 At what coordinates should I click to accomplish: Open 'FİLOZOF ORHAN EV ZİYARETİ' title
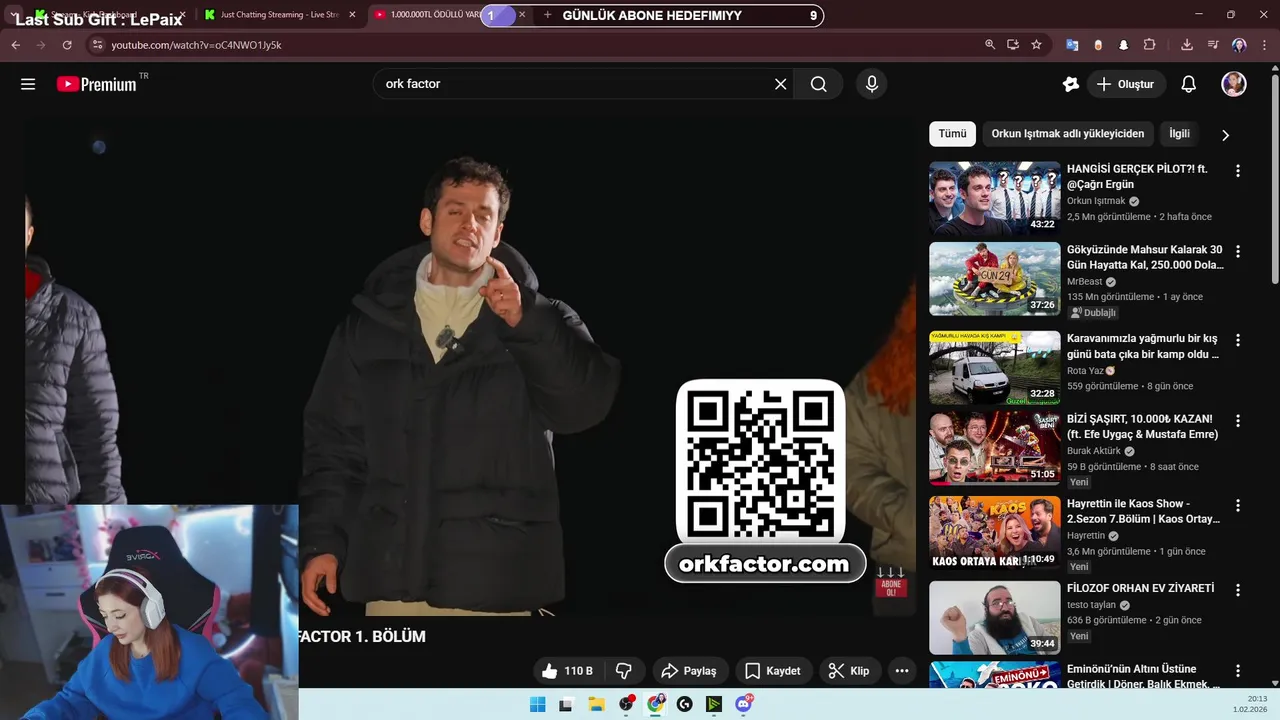[x=1140, y=588]
